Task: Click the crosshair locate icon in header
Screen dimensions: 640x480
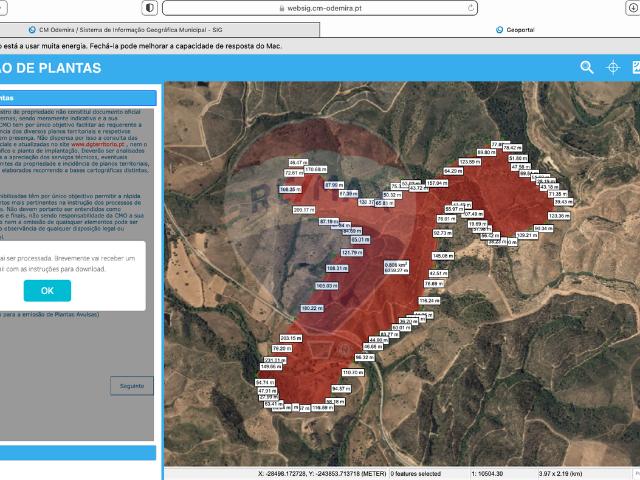Action: point(614,67)
